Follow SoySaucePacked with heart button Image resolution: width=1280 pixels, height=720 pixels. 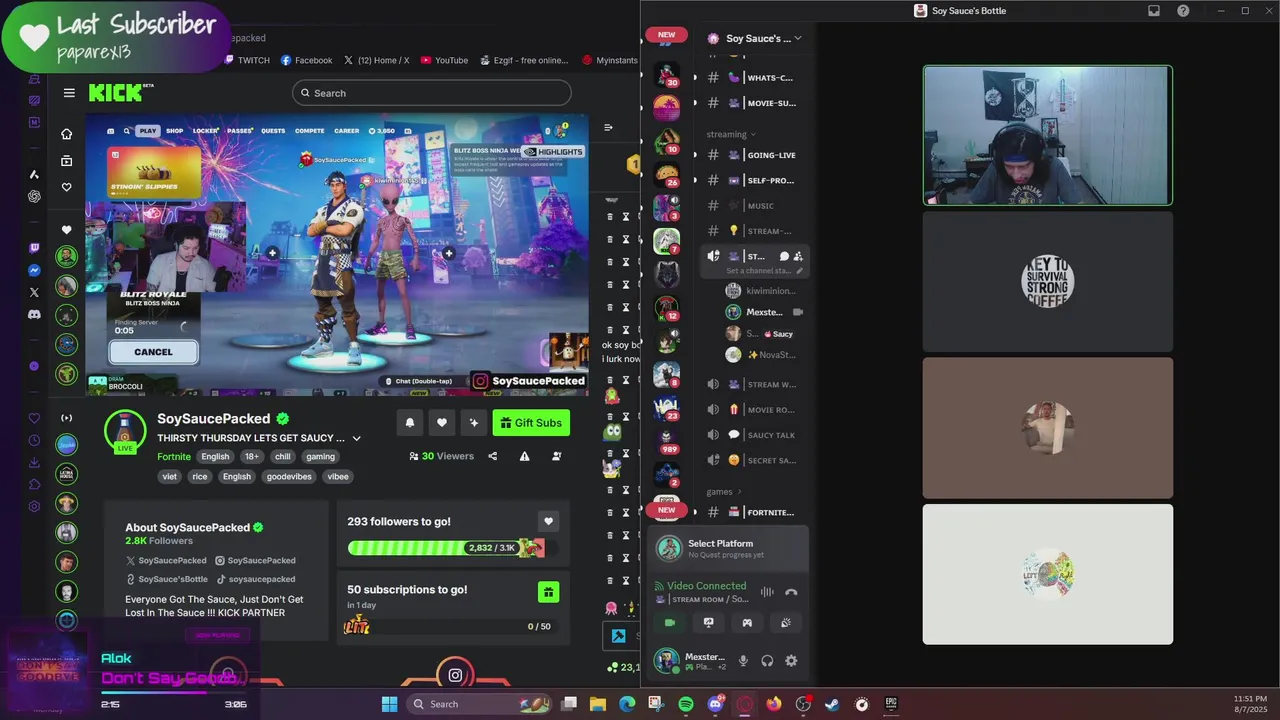442,423
